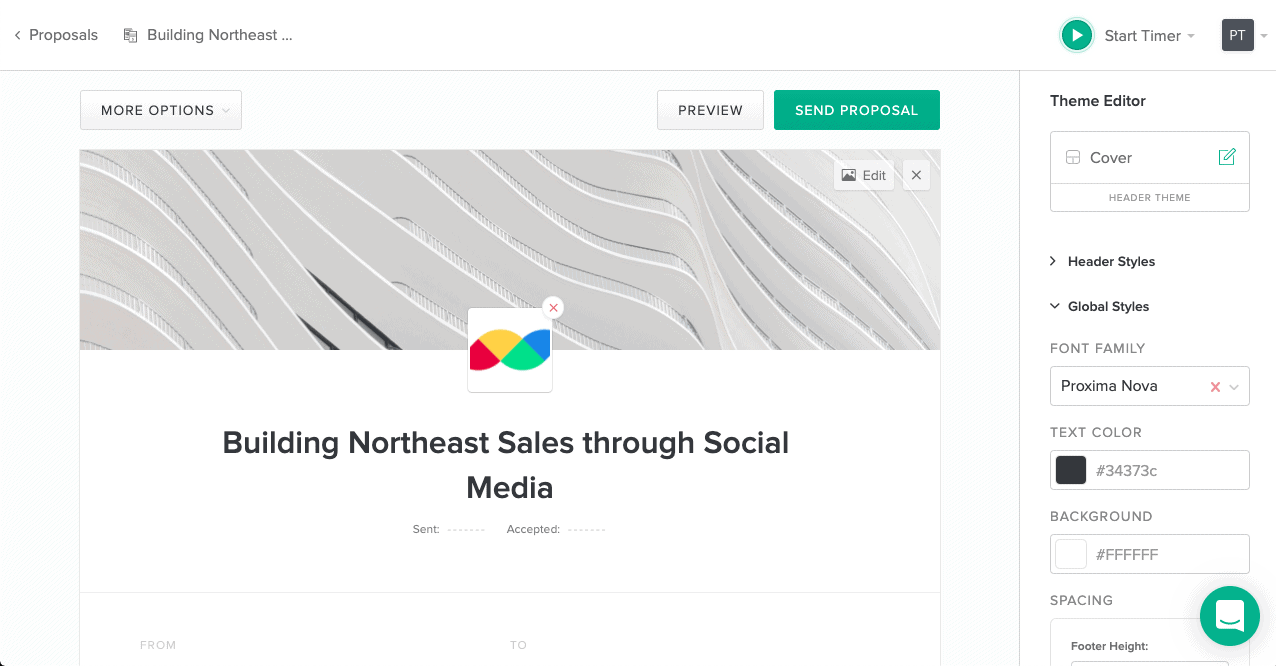The height and width of the screenshot is (666, 1276).
Task: Click the colorful company logo image
Action: point(510,351)
